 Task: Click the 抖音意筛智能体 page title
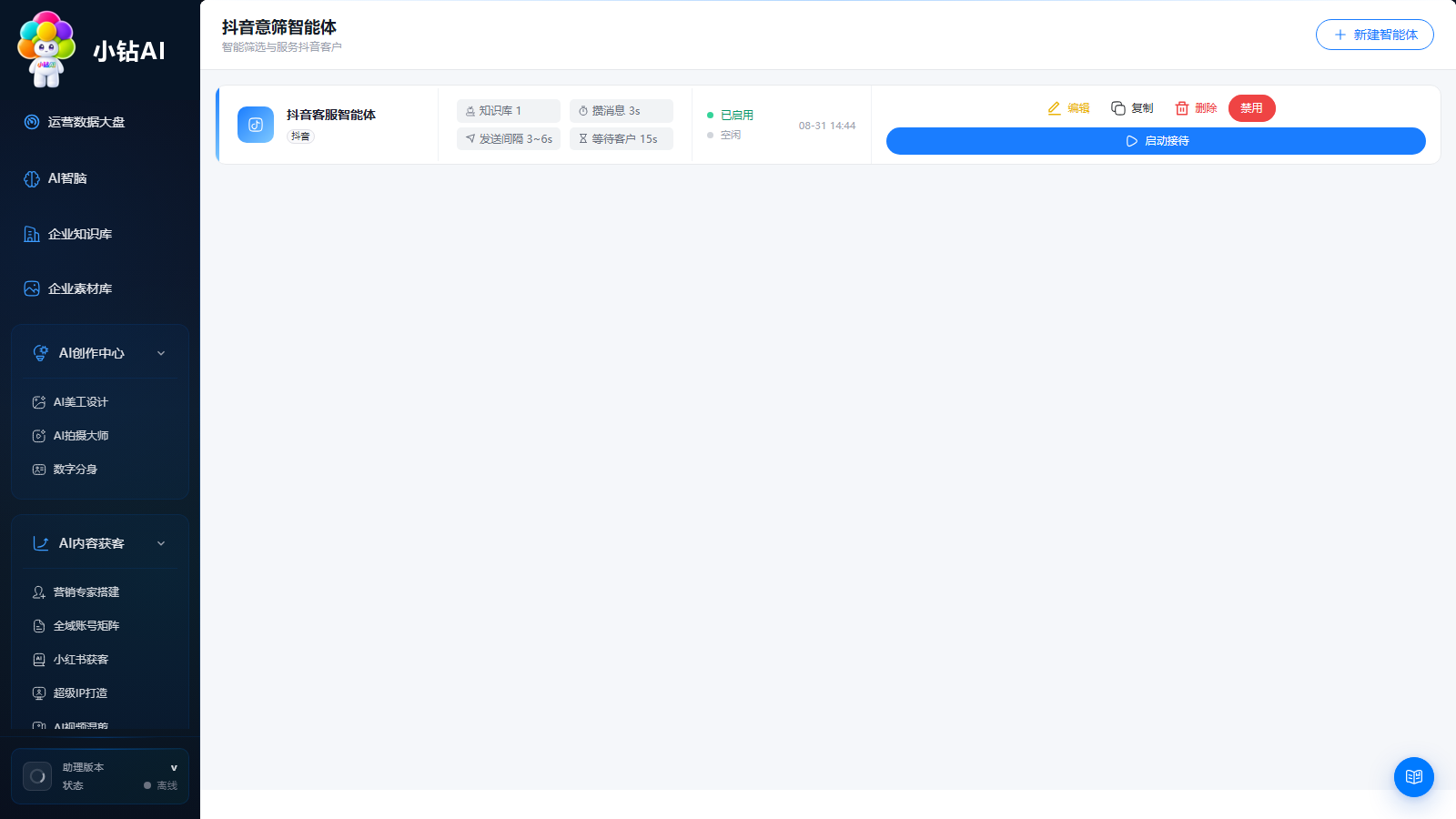click(x=279, y=27)
